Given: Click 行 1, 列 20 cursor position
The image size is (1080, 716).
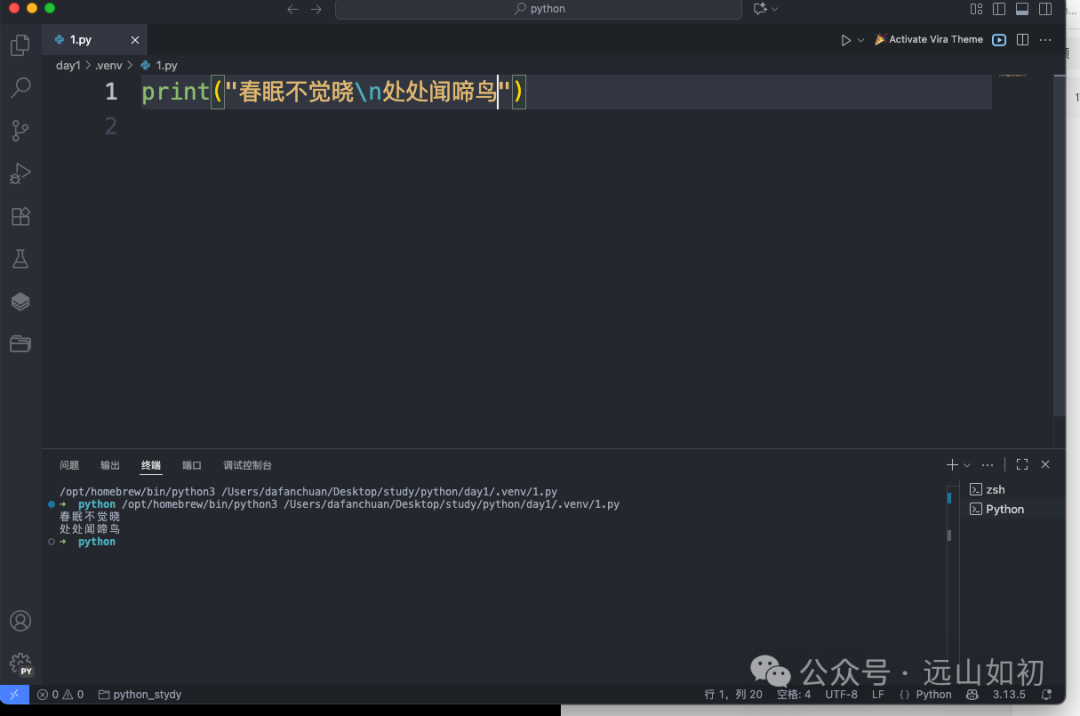Looking at the screenshot, I should [733, 694].
